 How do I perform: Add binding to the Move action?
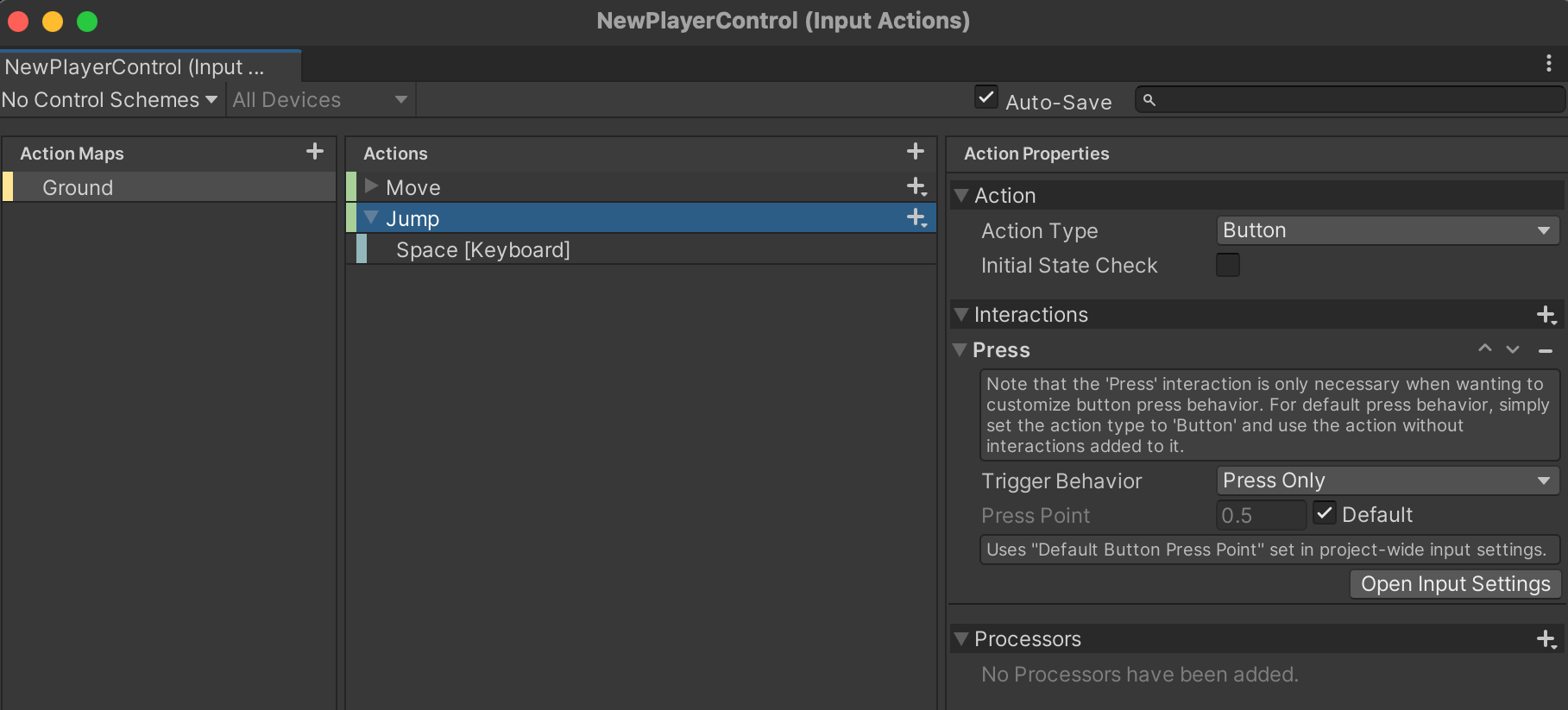[916, 186]
